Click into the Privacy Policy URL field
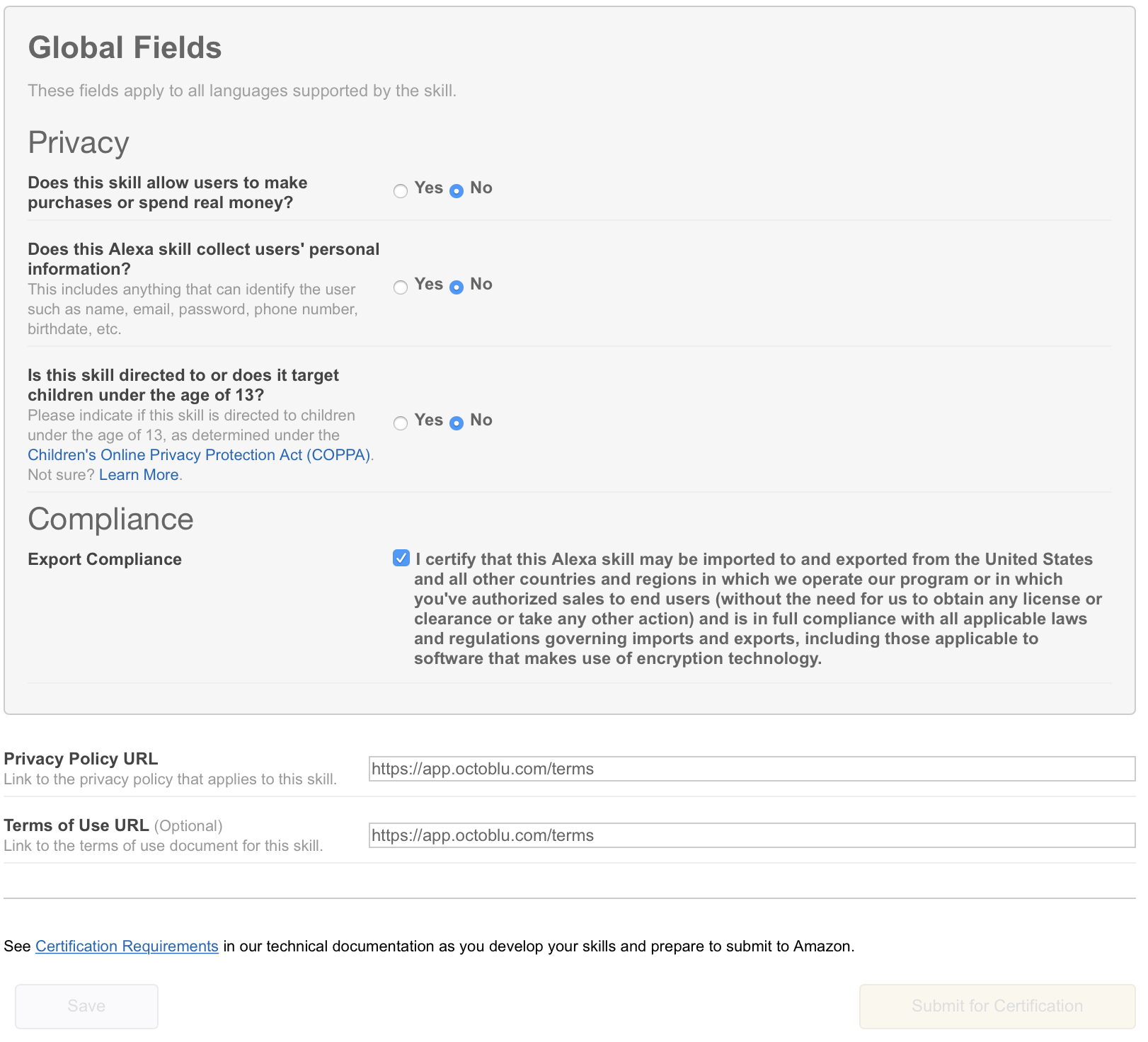 pyautogui.click(x=752, y=769)
